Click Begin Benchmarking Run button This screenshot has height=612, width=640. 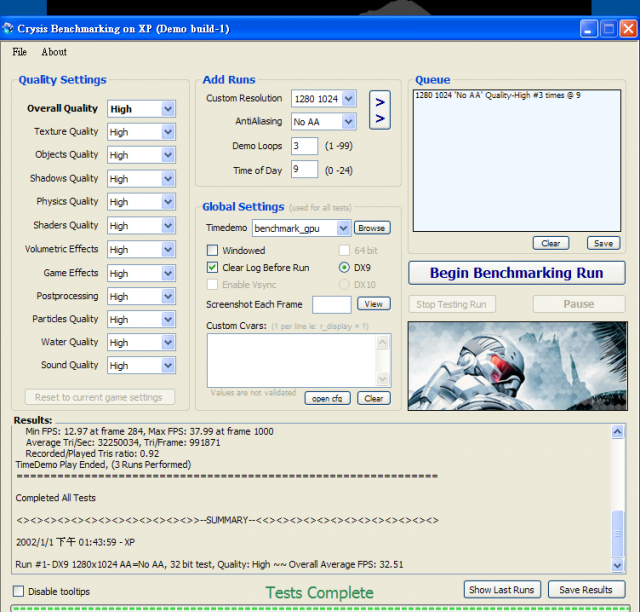point(516,273)
